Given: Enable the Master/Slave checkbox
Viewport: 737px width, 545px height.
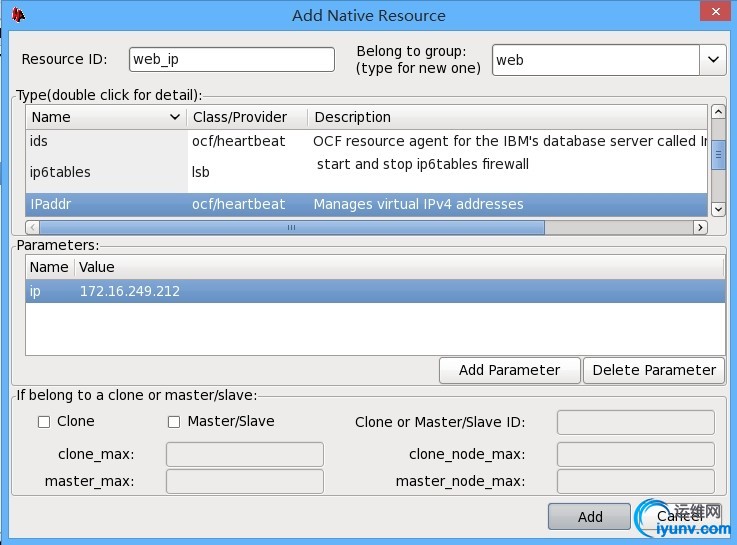Looking at the screenshot, I should point(174,422).
